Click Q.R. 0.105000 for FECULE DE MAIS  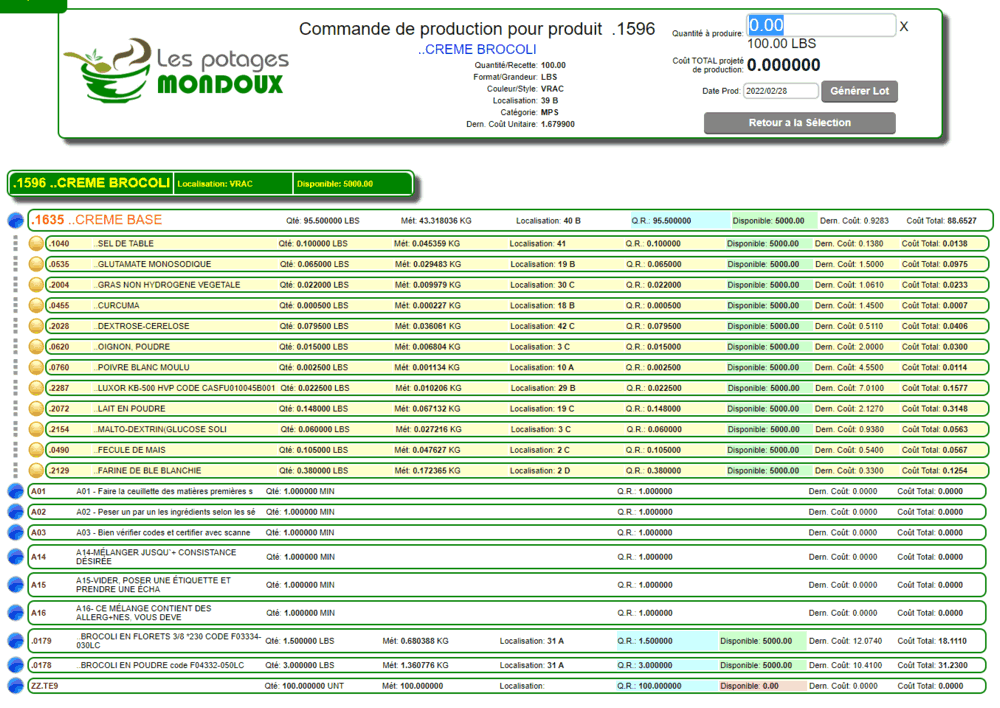pyautogui.click(x=653, y=450)
